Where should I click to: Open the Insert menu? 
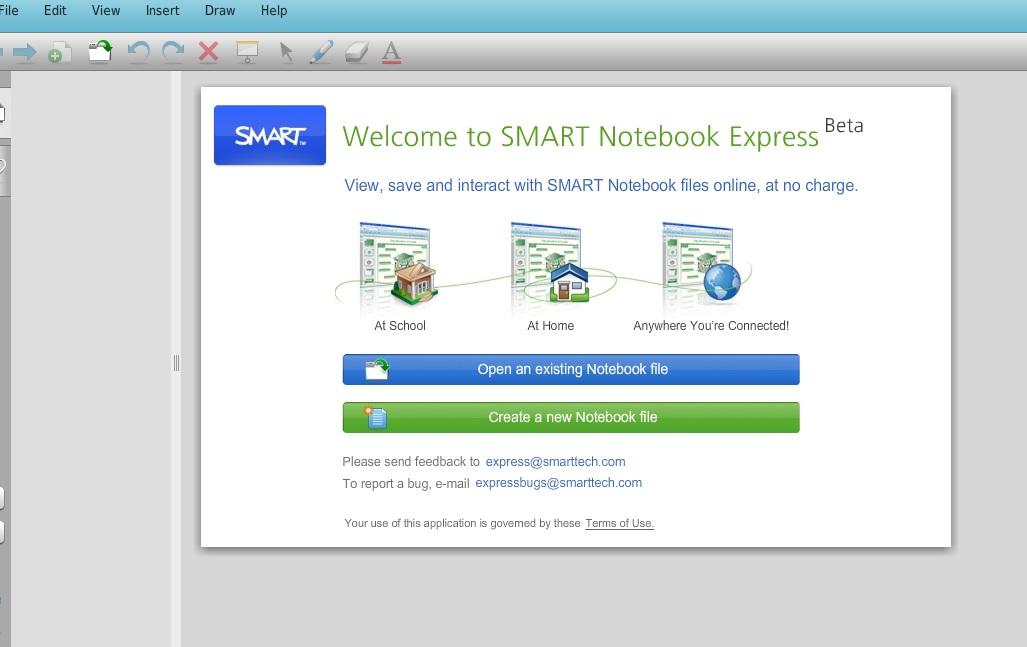point(162,10)
